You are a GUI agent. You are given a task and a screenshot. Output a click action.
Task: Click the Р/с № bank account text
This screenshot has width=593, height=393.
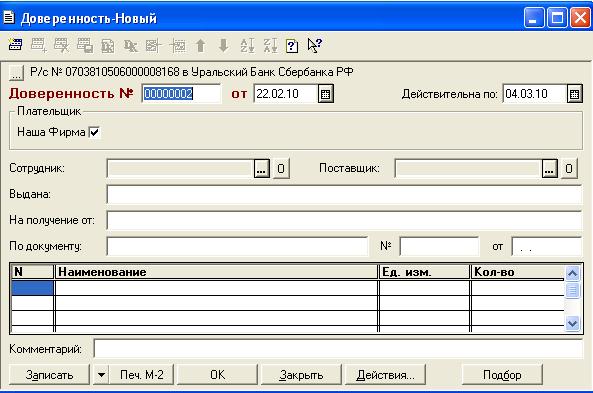(x=191, y=72)
